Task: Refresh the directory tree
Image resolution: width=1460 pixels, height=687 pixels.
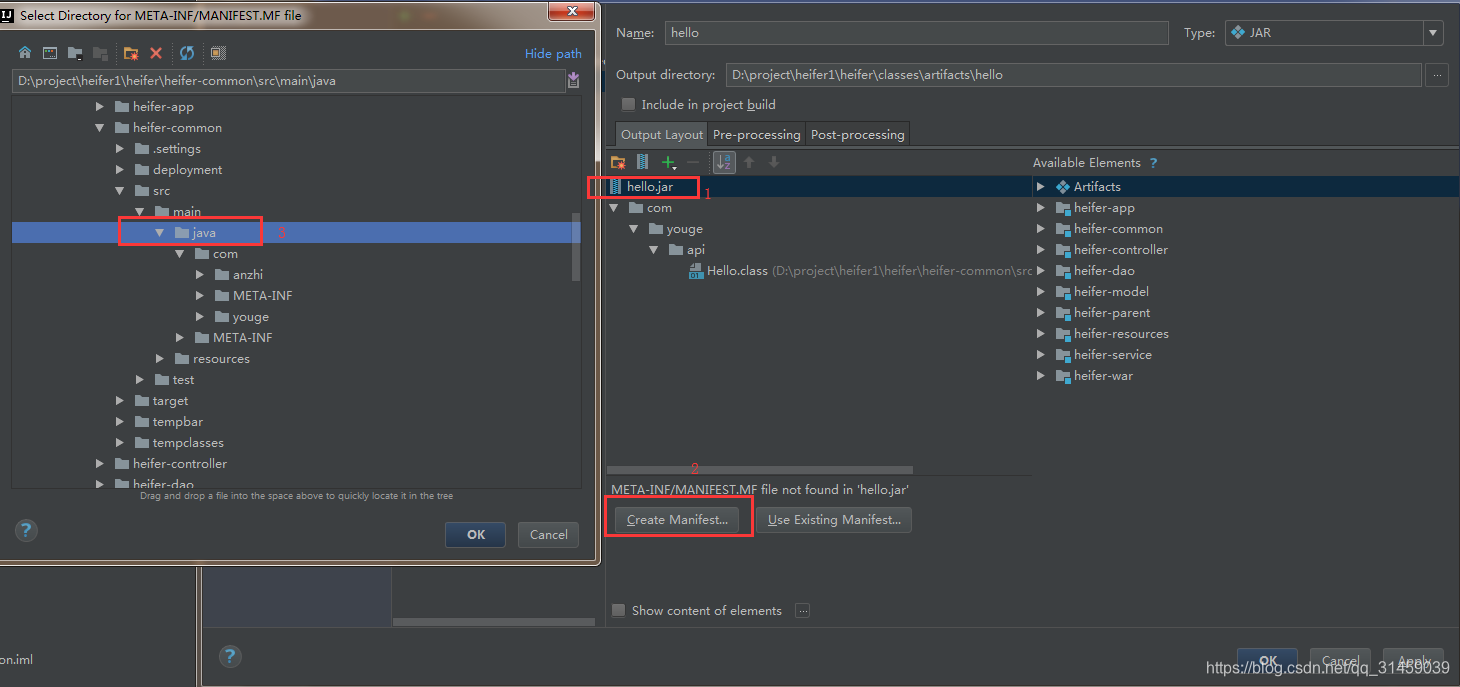Action: tap(187, 53)
